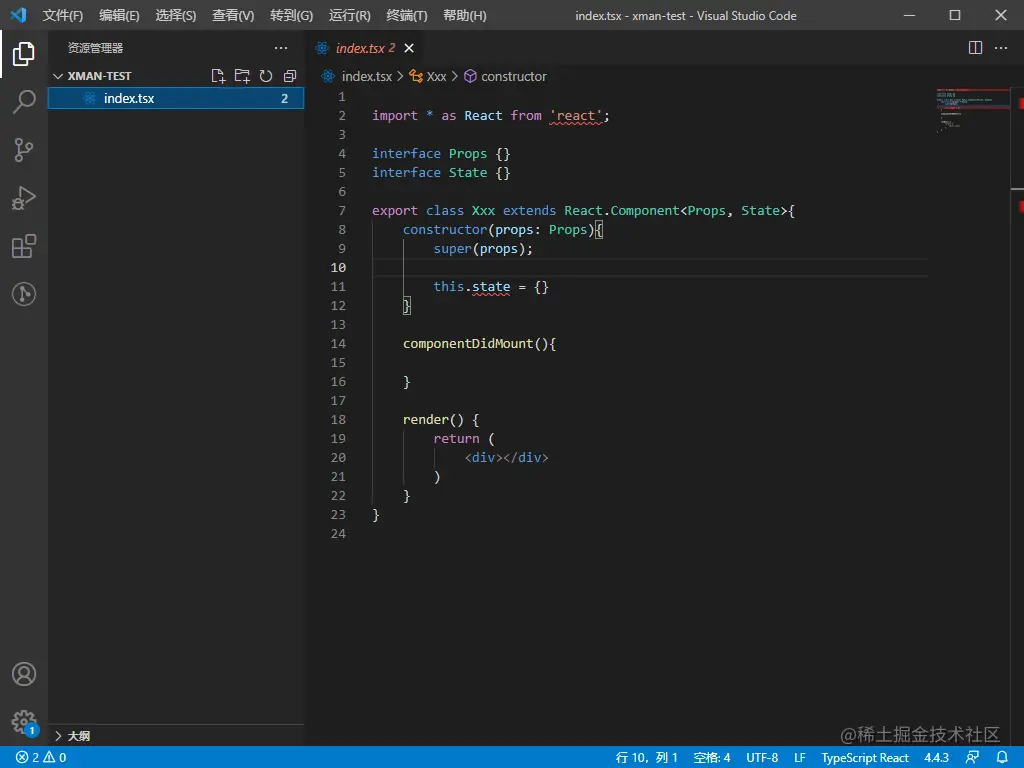Refresh the explorer file list
This screenshot has height=768, width=1024.
(266, 76)
